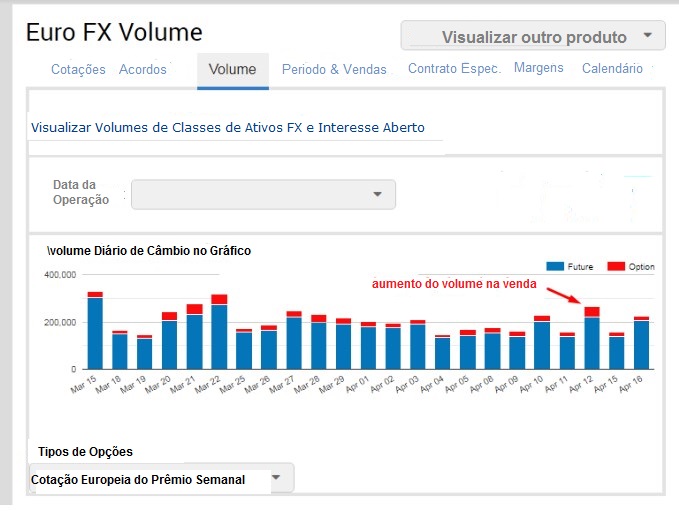
Task: Click the Volume tab
Action: [x=232, y=69]
